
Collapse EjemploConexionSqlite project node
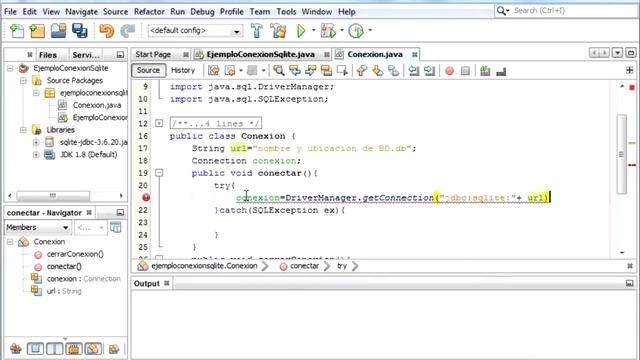click(x=10, y=68)
